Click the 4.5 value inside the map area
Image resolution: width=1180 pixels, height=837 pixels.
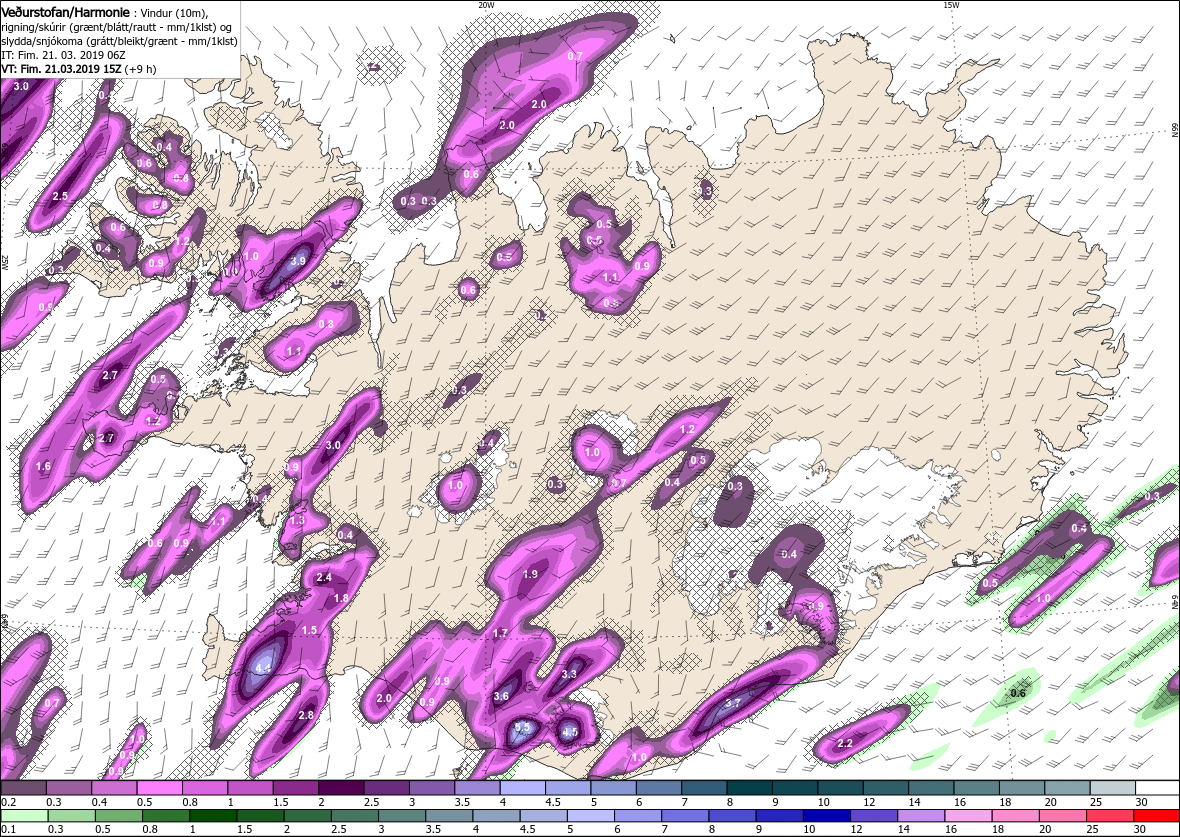click(x=570, y=732)
